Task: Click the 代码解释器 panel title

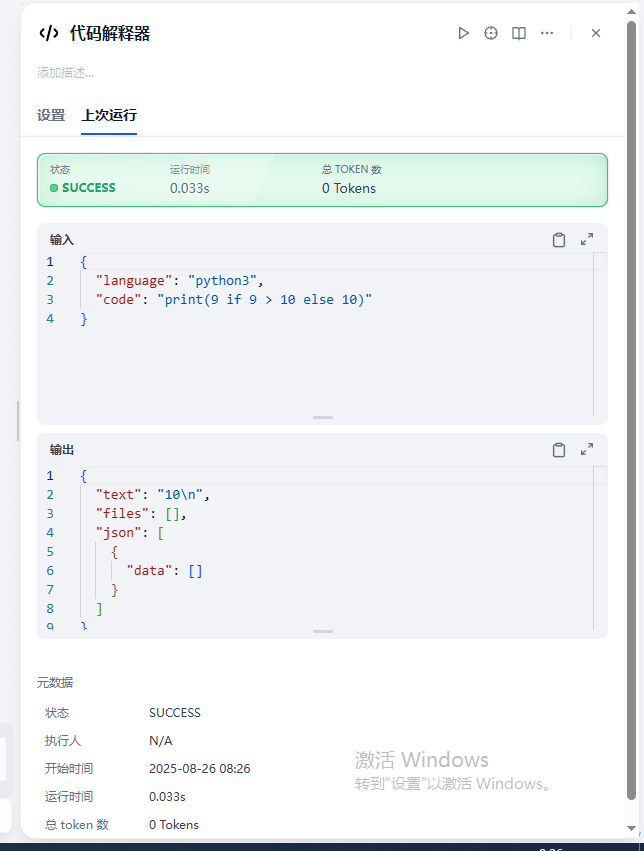Action: click(x=110, y=34)
